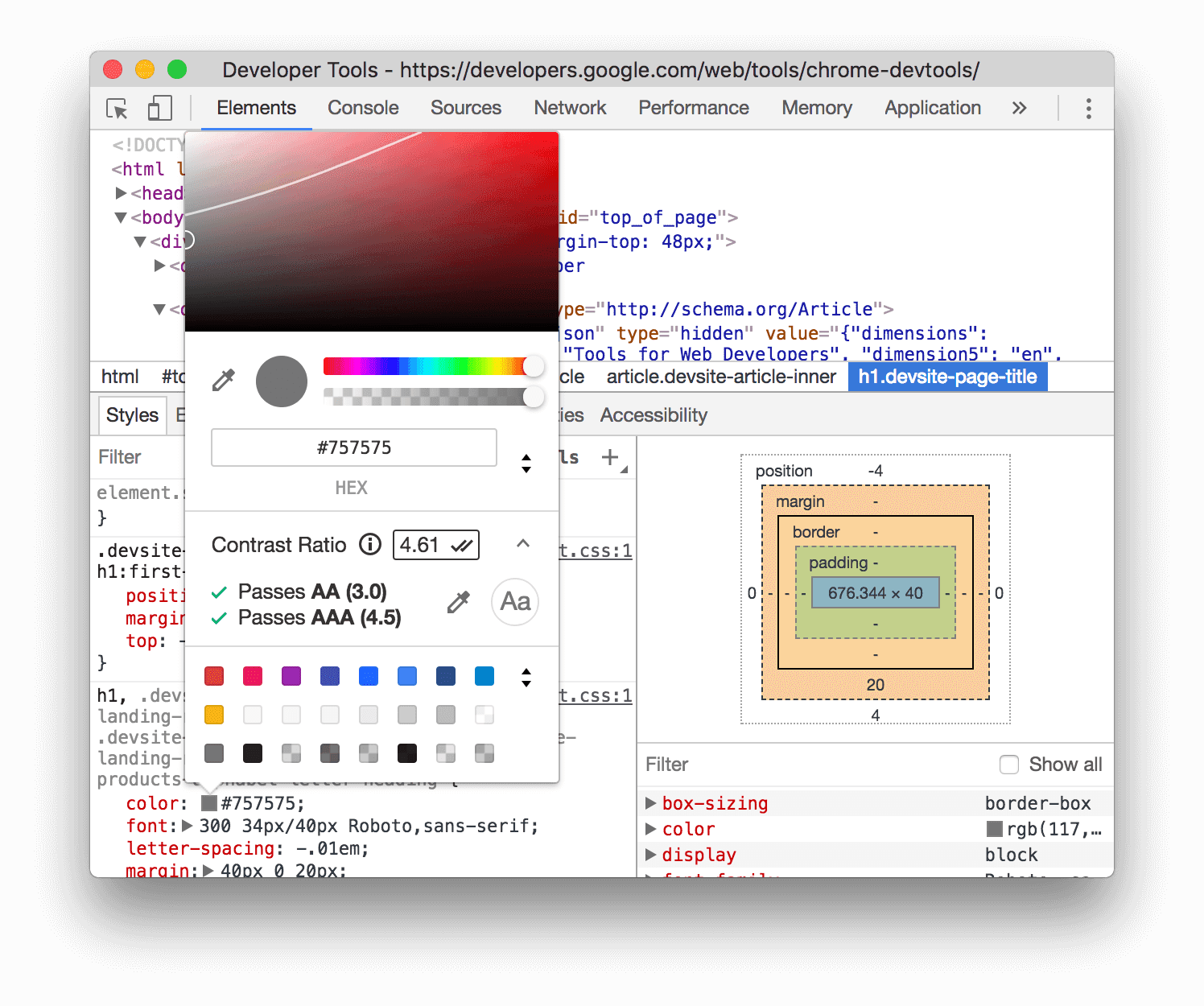Select the inspect element cursor icon
Screen dimensions: 1204x1006
116,109
